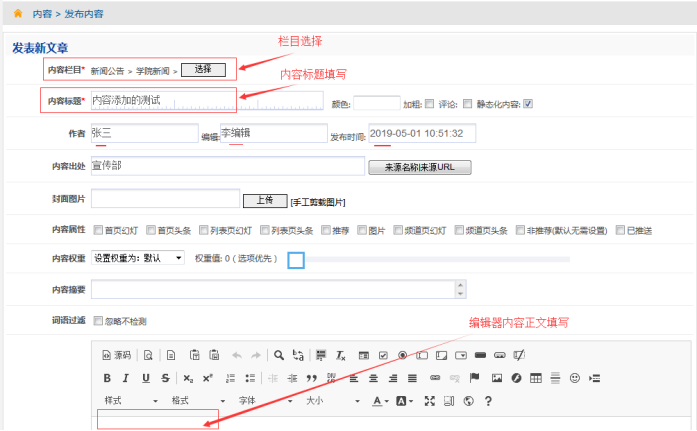697x431 pixels.
Task: Click the weight slider handle
Action: coord(295,260)
